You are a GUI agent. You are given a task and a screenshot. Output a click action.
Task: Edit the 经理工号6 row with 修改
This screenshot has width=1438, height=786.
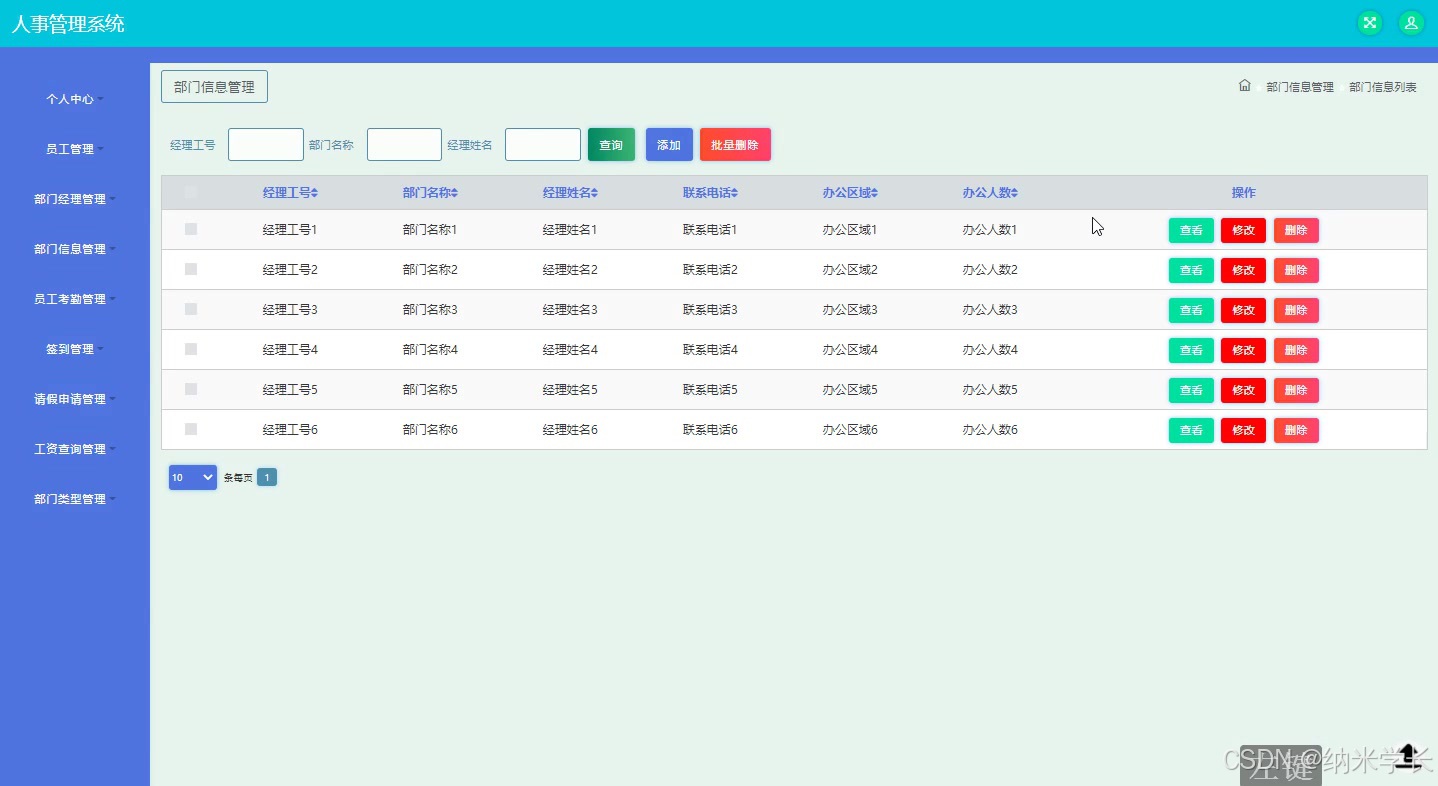tap(1243, 430)
